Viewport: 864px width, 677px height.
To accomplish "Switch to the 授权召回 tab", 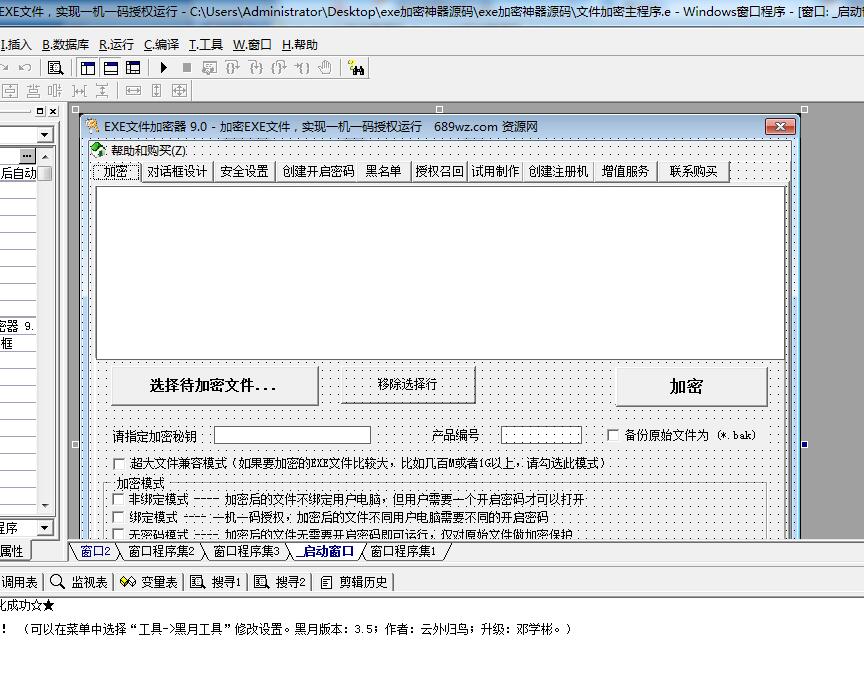I will pos(439,171).
